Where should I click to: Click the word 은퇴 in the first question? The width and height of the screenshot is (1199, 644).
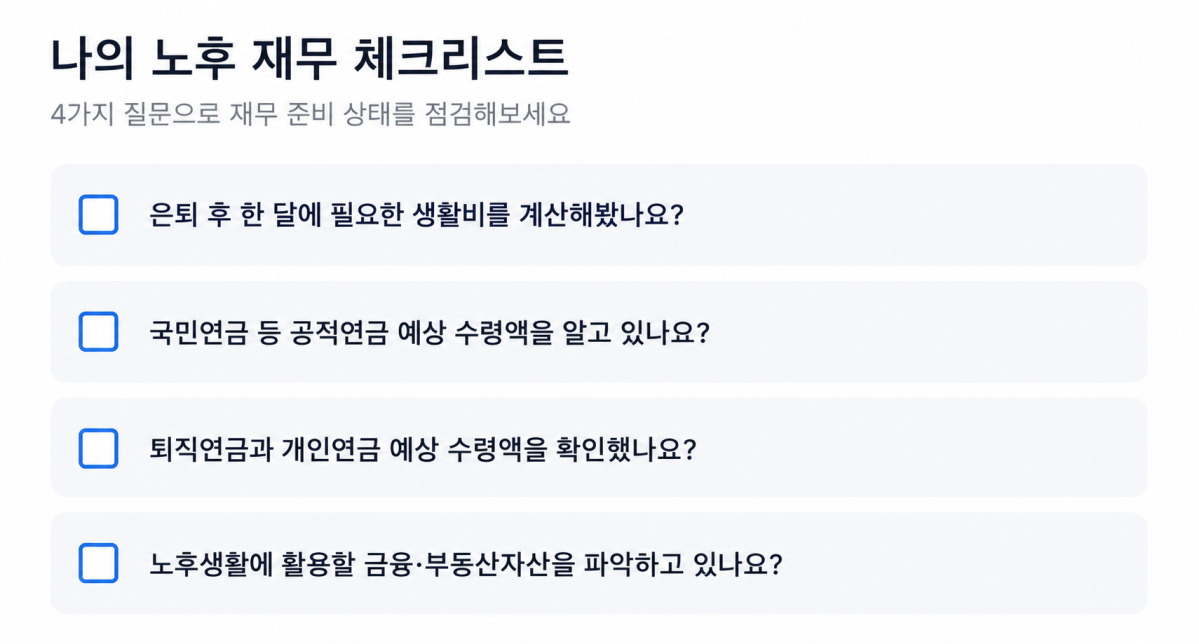click(x=174, y=214)
